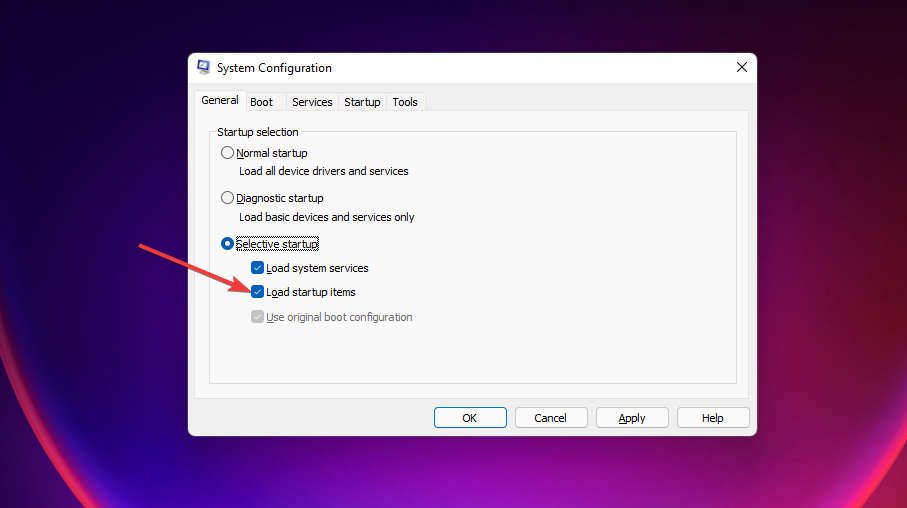Disable the Load startup items checkbox
907x508 pixels.
point(258,292)
